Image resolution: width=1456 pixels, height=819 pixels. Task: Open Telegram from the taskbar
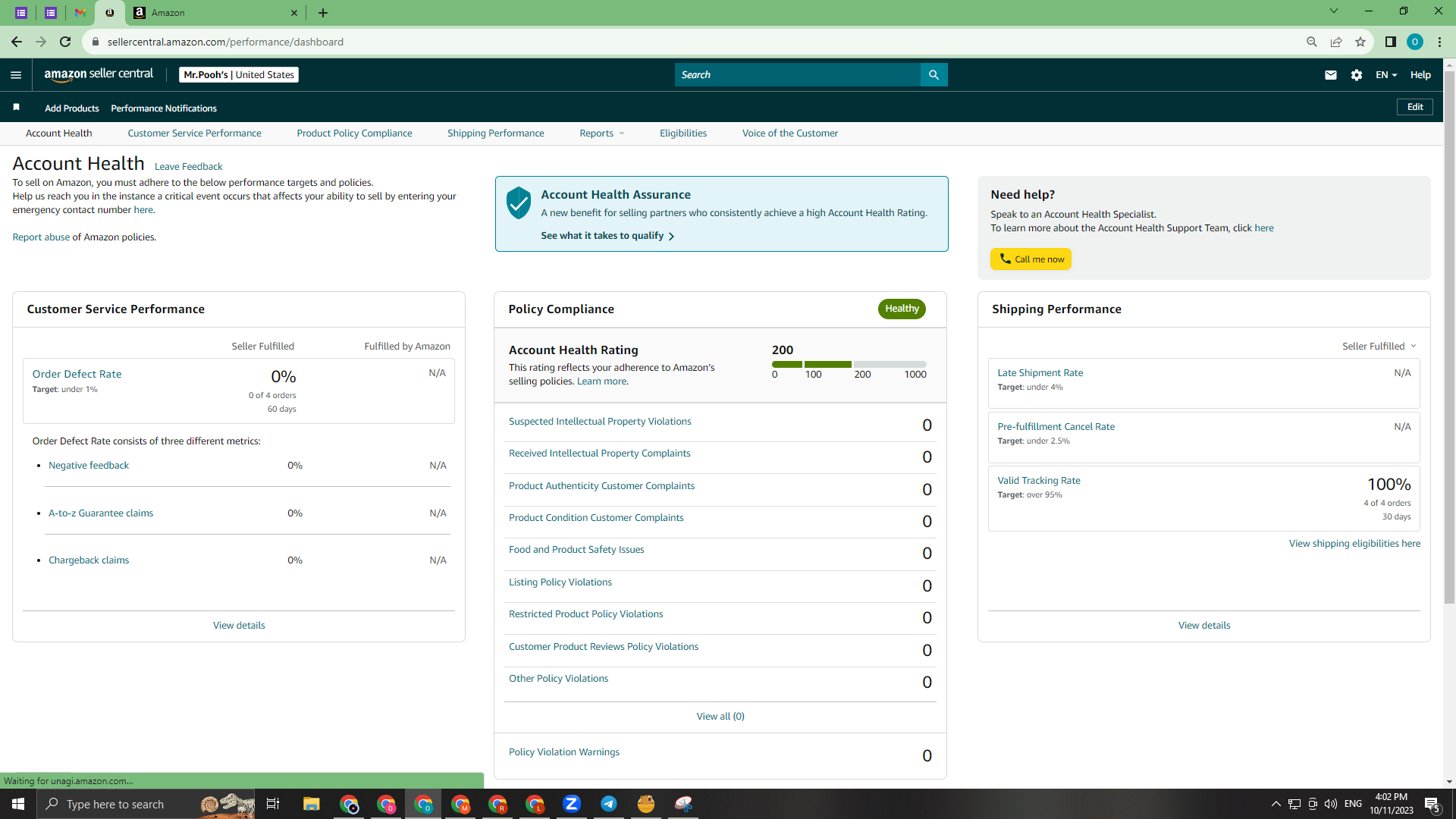click(609, 804)
